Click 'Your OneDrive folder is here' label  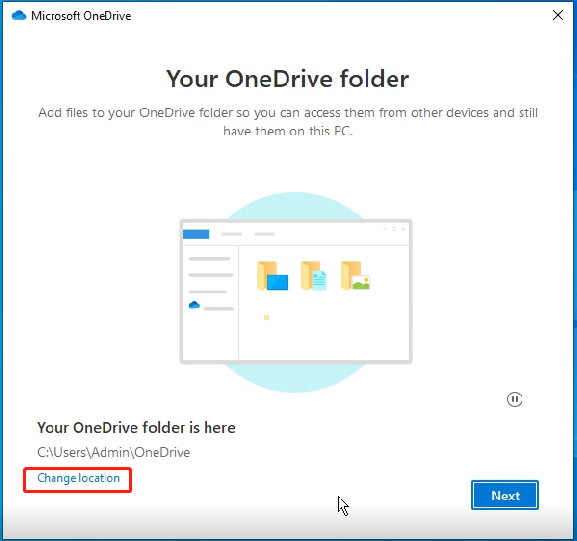tap(136, 428)
